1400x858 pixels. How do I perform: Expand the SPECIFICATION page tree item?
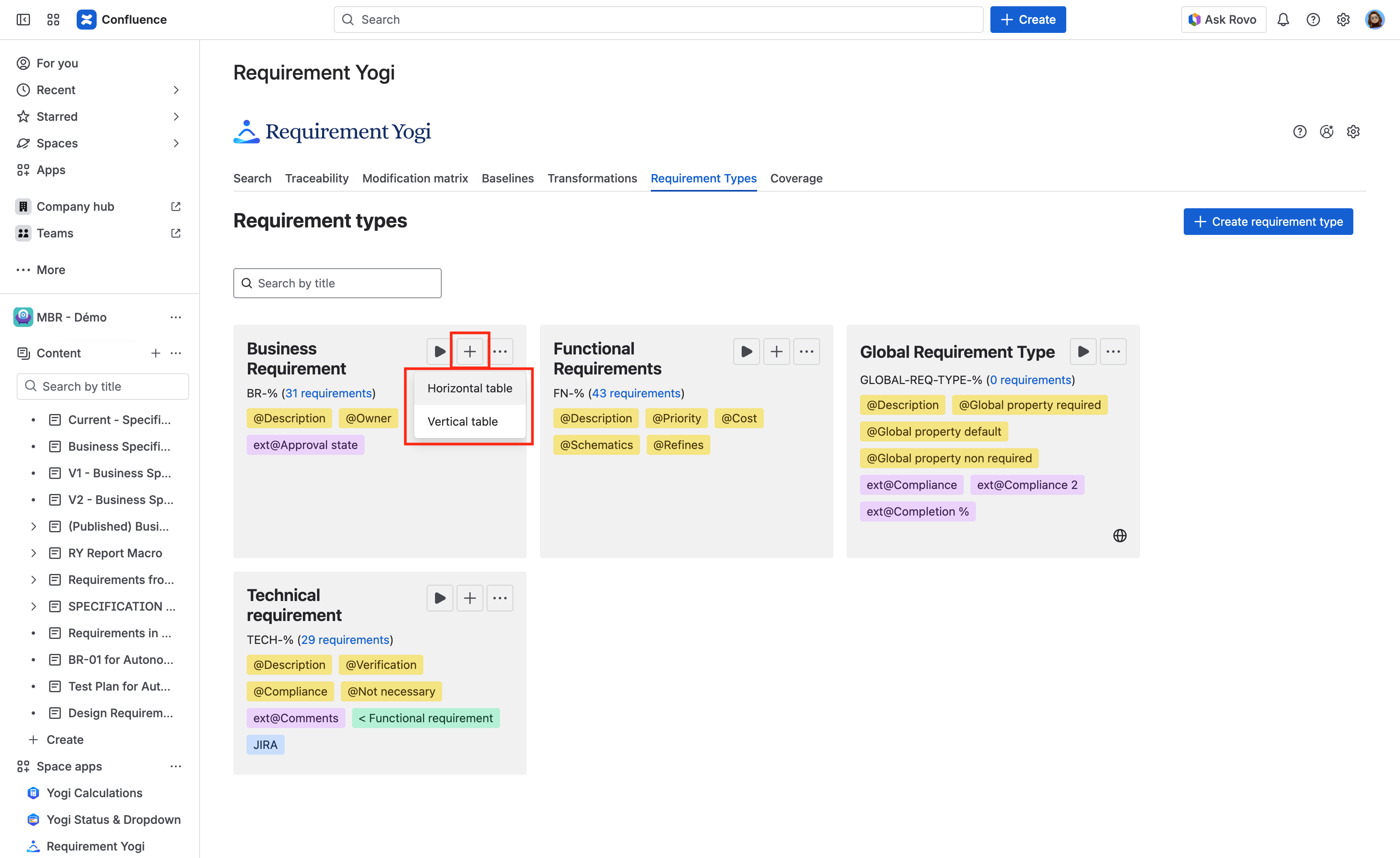click(x=33, y=606)
